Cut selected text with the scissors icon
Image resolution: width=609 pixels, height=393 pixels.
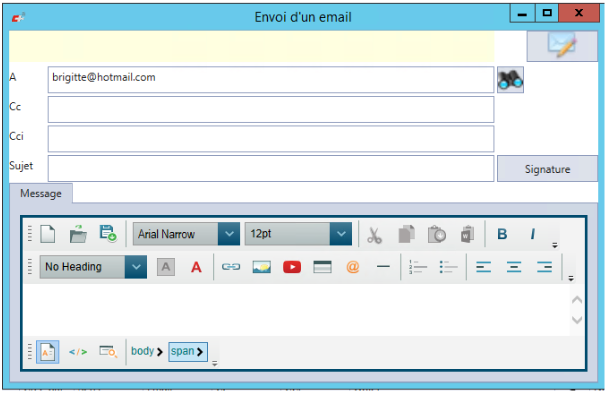click(374, 235)
